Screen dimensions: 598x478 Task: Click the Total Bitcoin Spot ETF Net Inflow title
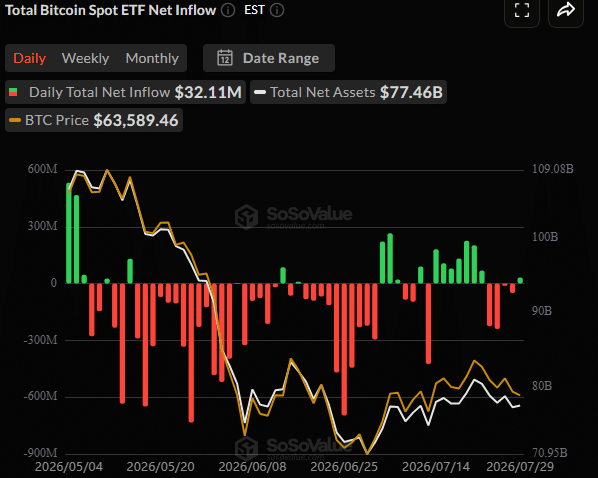pyautogui.click(x=111, y=10)
